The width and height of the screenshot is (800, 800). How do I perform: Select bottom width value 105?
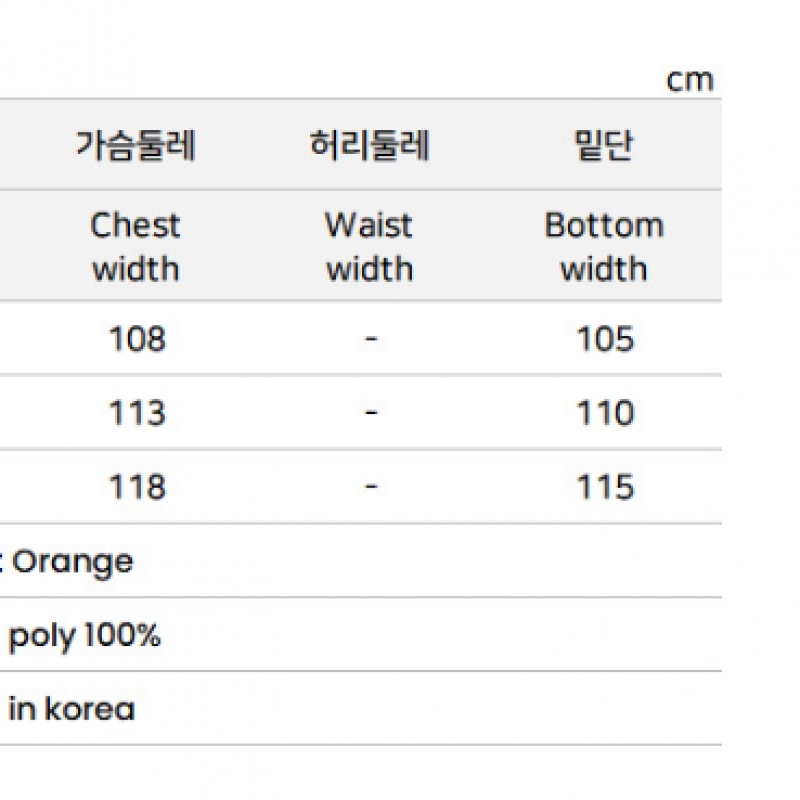[605, 339]
